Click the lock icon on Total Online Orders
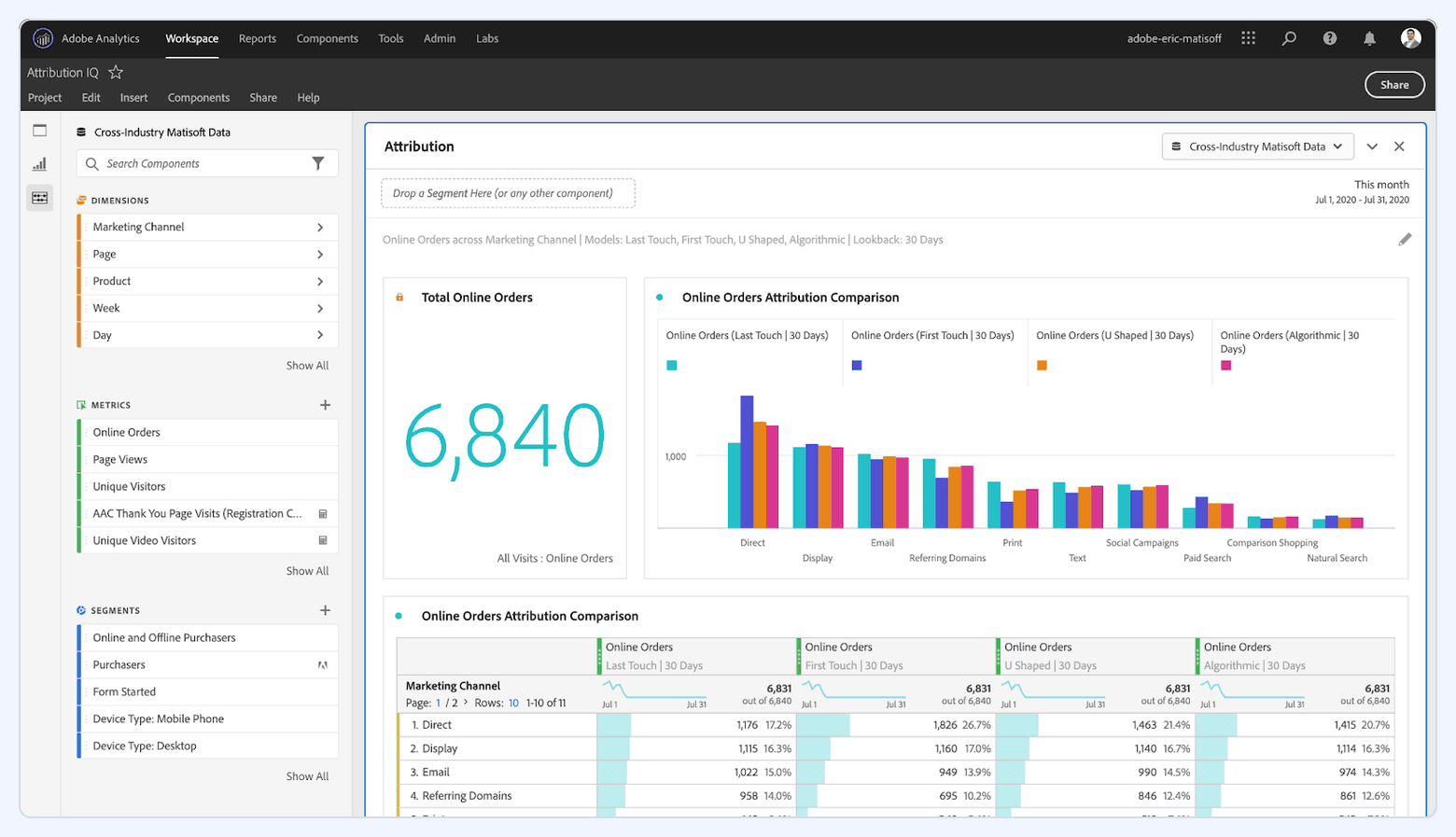This screenshot has height=837, width=1456. point(399,297)
